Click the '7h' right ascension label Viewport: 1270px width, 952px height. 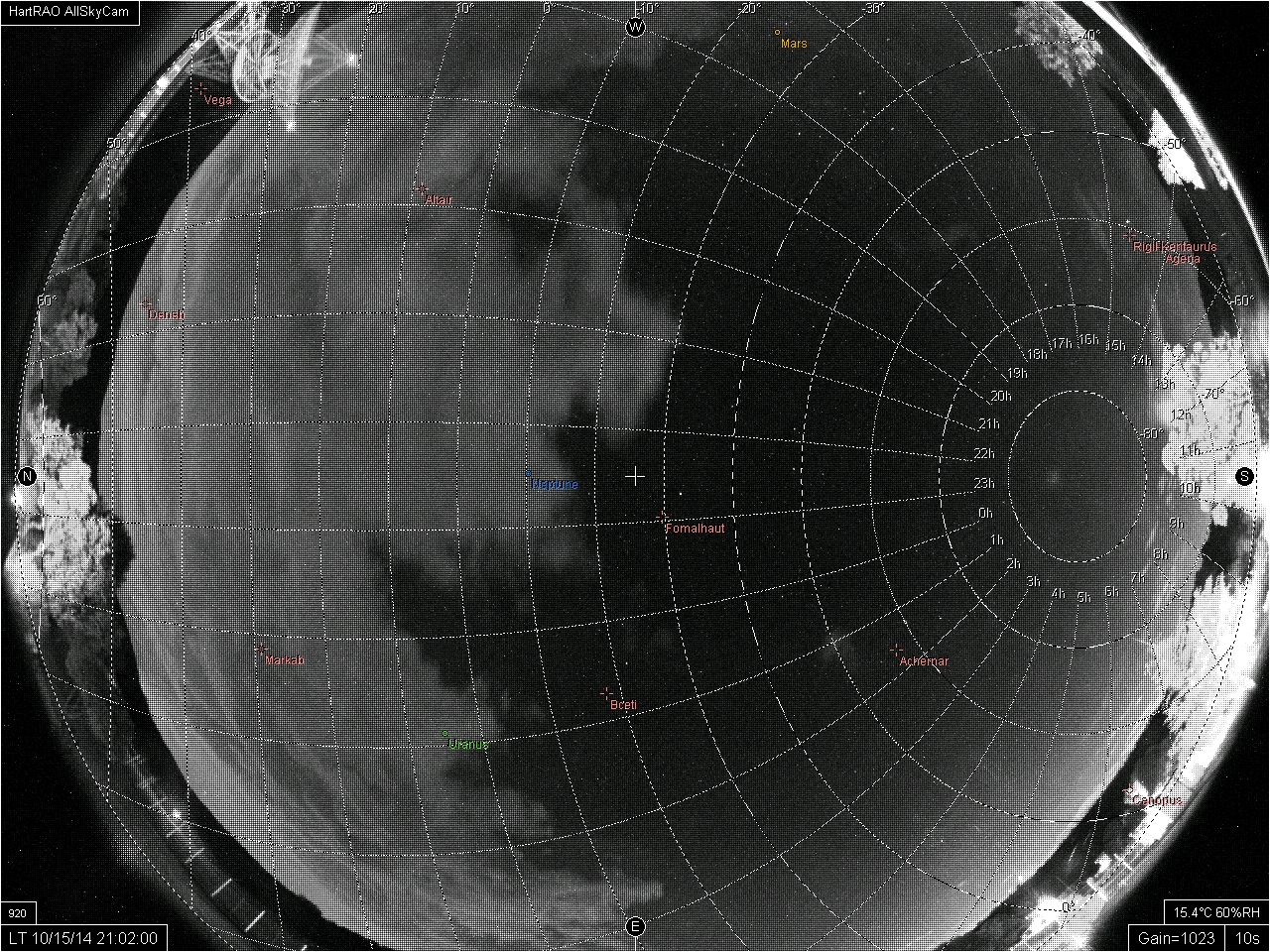(x=1137, y=579)
